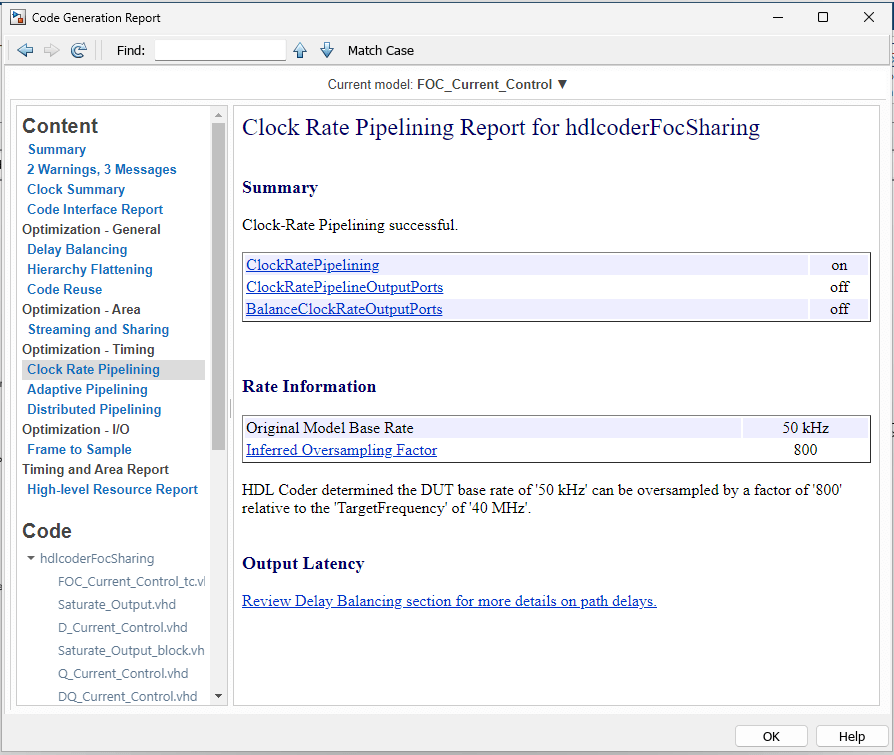Click the find previous up arrow
This screenshot has height=755, width=894.
click(x=300, y=50)
